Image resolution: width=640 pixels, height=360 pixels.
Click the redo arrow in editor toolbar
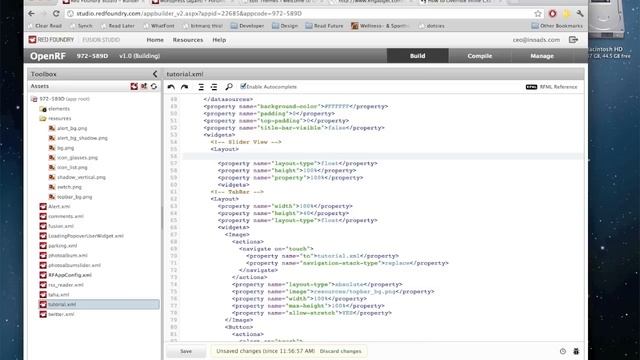184,87
